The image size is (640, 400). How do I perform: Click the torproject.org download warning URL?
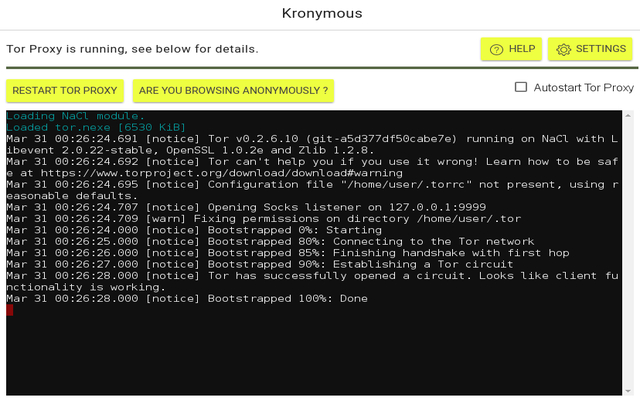click(222, 173)
